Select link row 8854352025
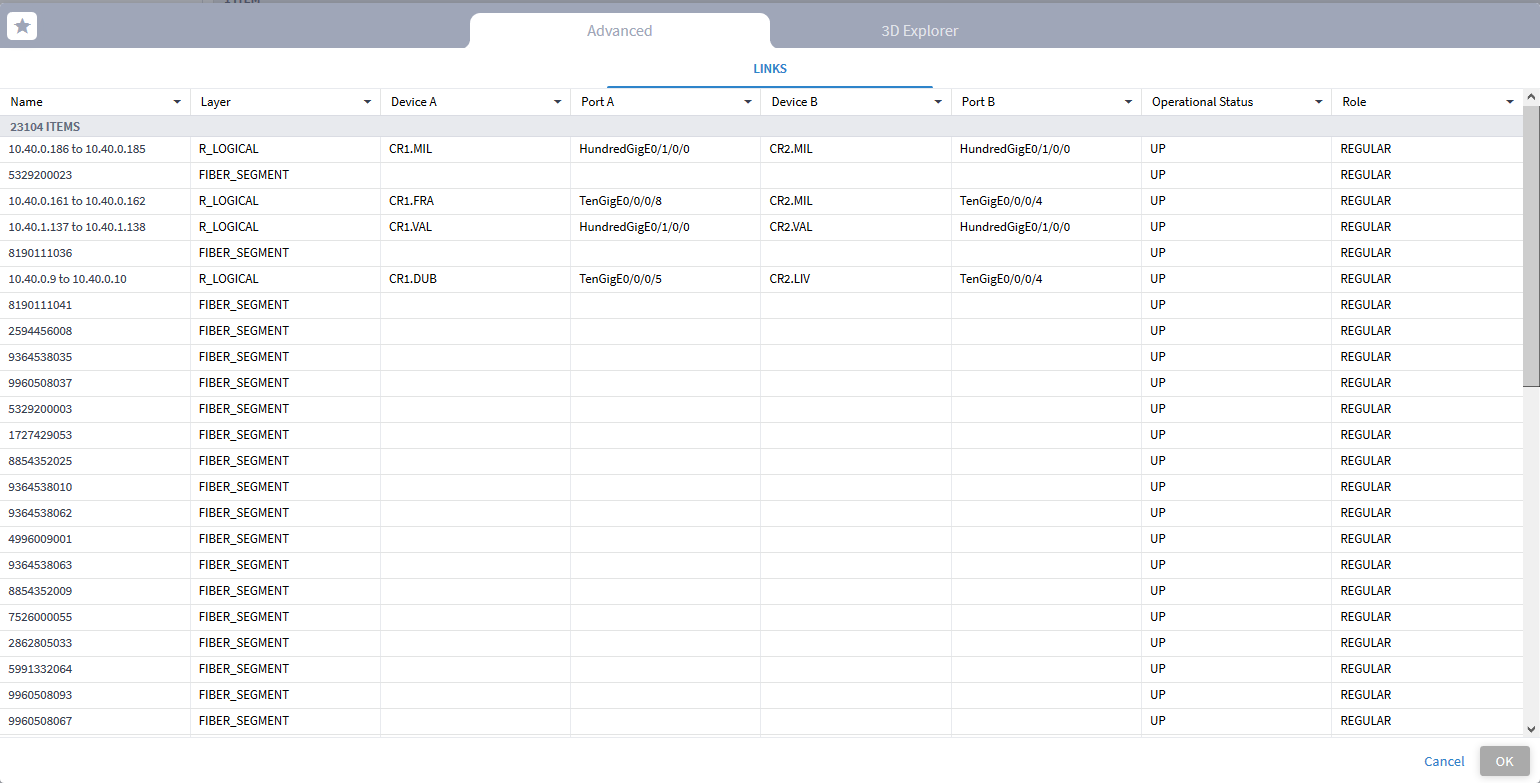1540x783 pixels. (x=761, y=461)
